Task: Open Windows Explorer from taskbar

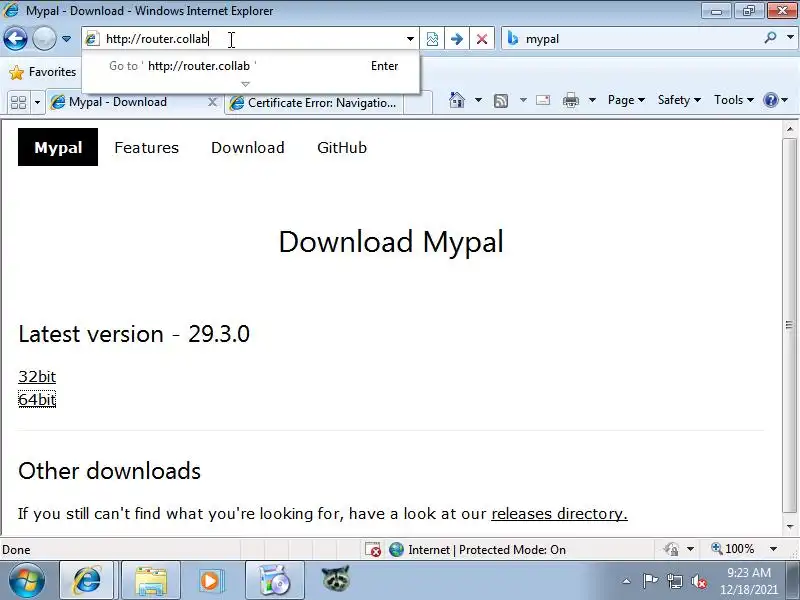Action: (151, 581)
